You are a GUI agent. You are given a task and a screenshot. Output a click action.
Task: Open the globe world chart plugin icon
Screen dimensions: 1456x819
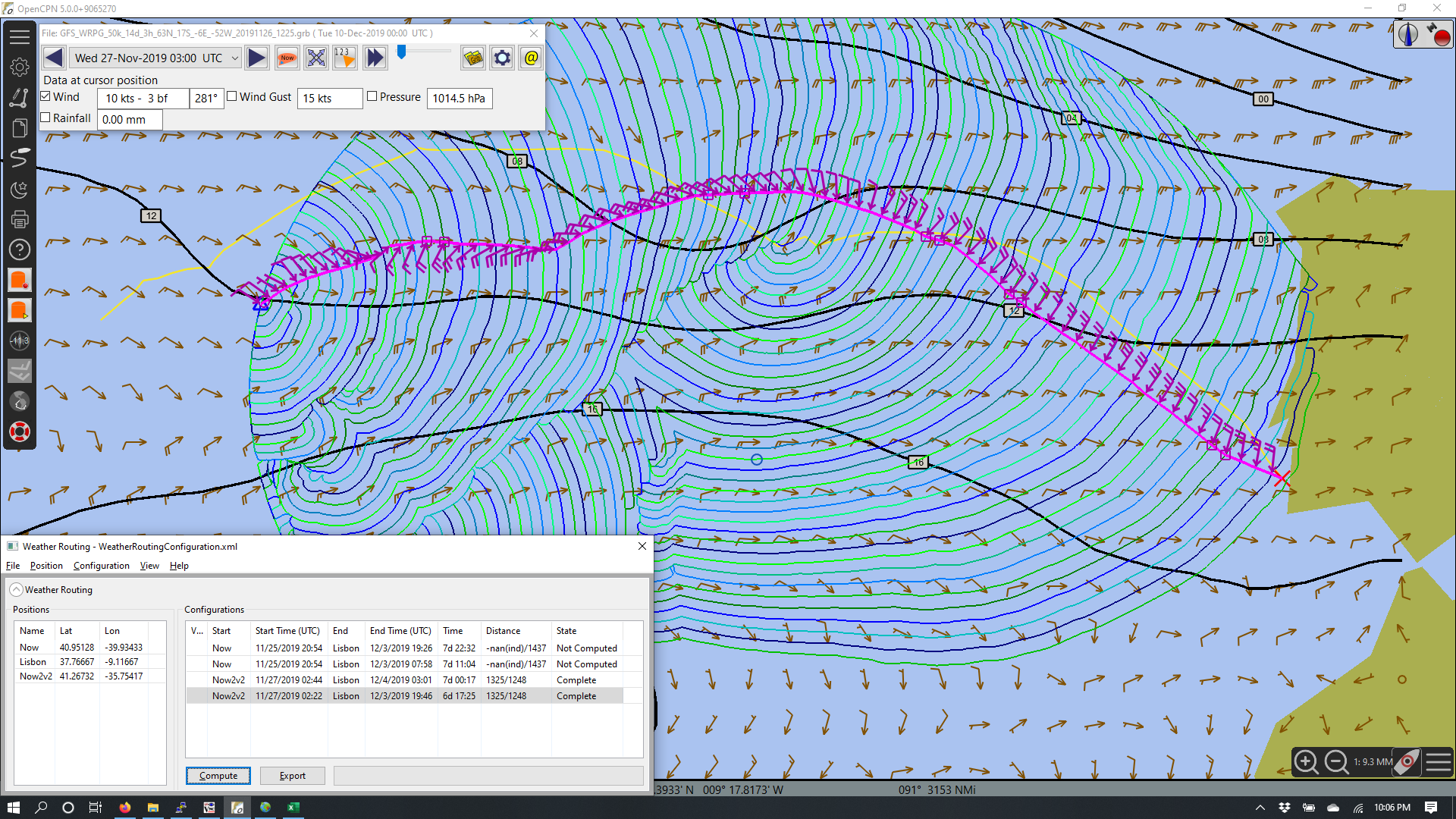(x=20, y=401)
